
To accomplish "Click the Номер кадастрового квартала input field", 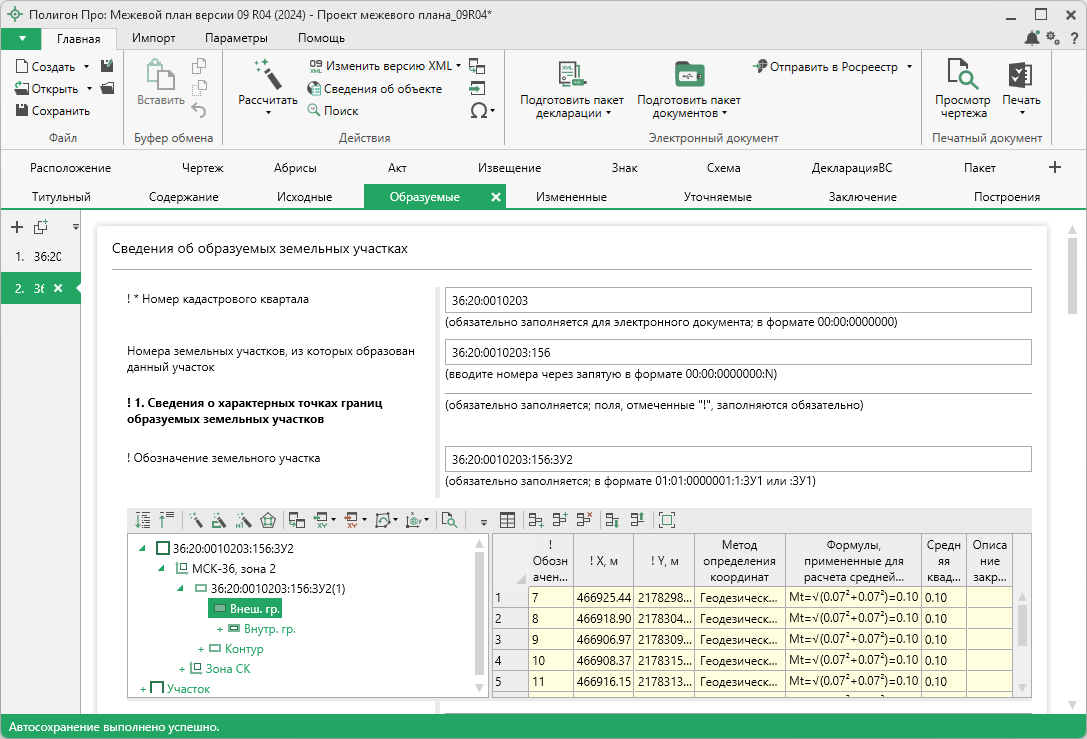I will click(737, 300).
